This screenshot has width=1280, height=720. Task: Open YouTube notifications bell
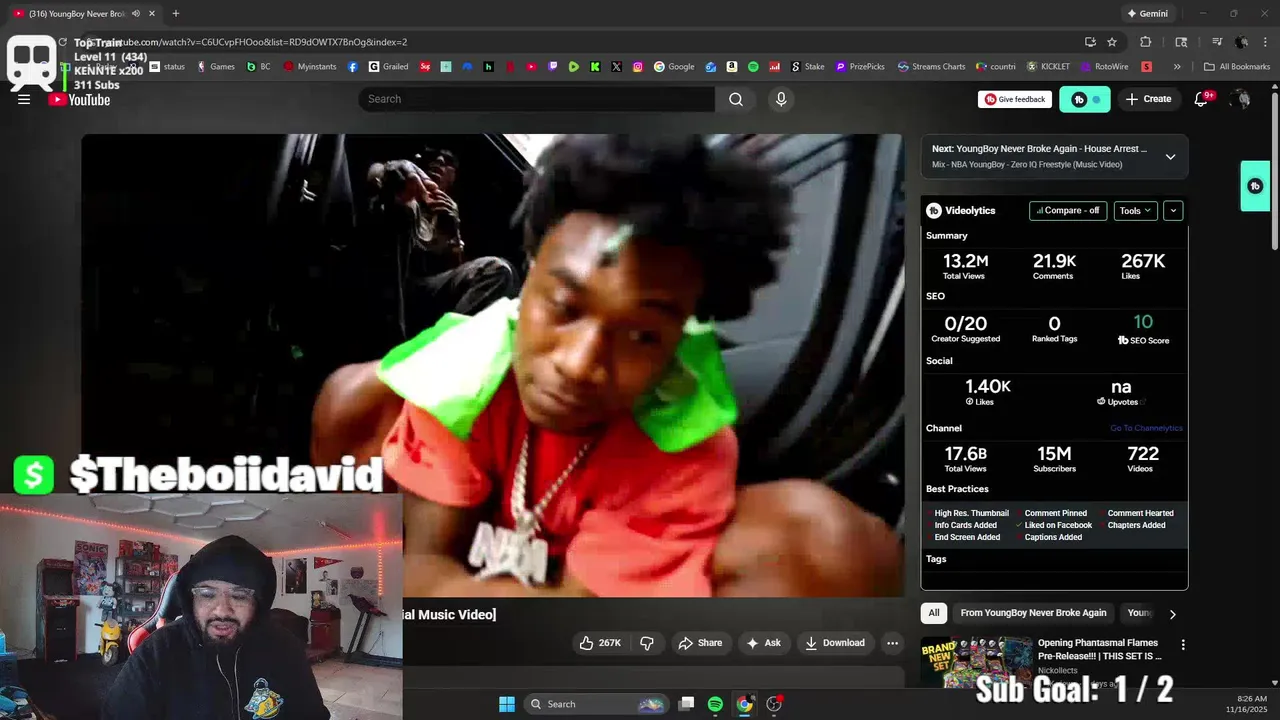tap(1202, 99)
